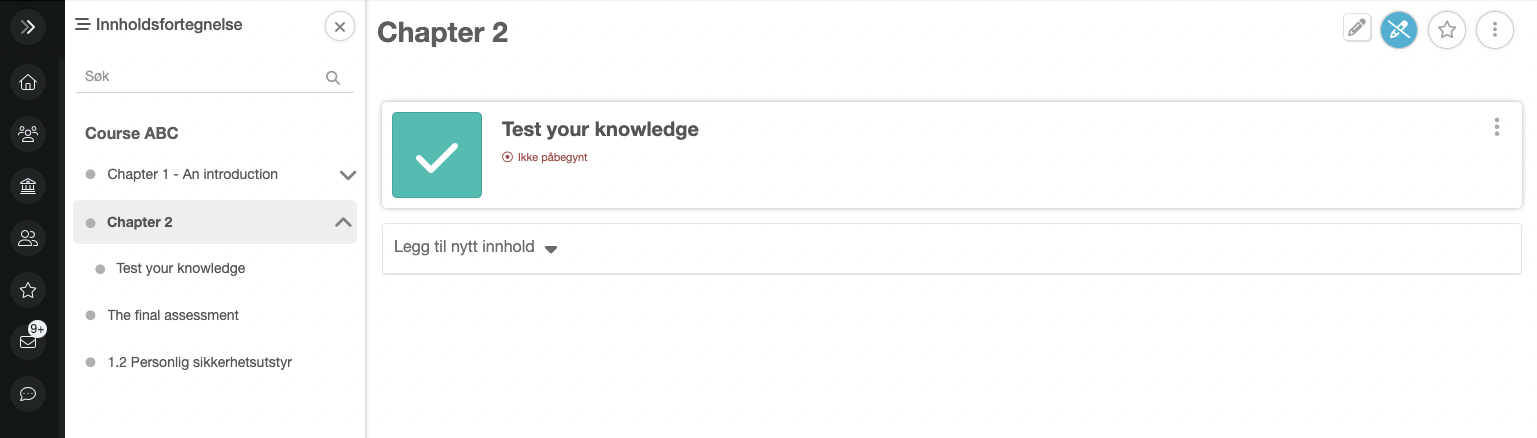Open the users icon in sidebar
The image size is (1537, 438).
click(x=28, y=238)
